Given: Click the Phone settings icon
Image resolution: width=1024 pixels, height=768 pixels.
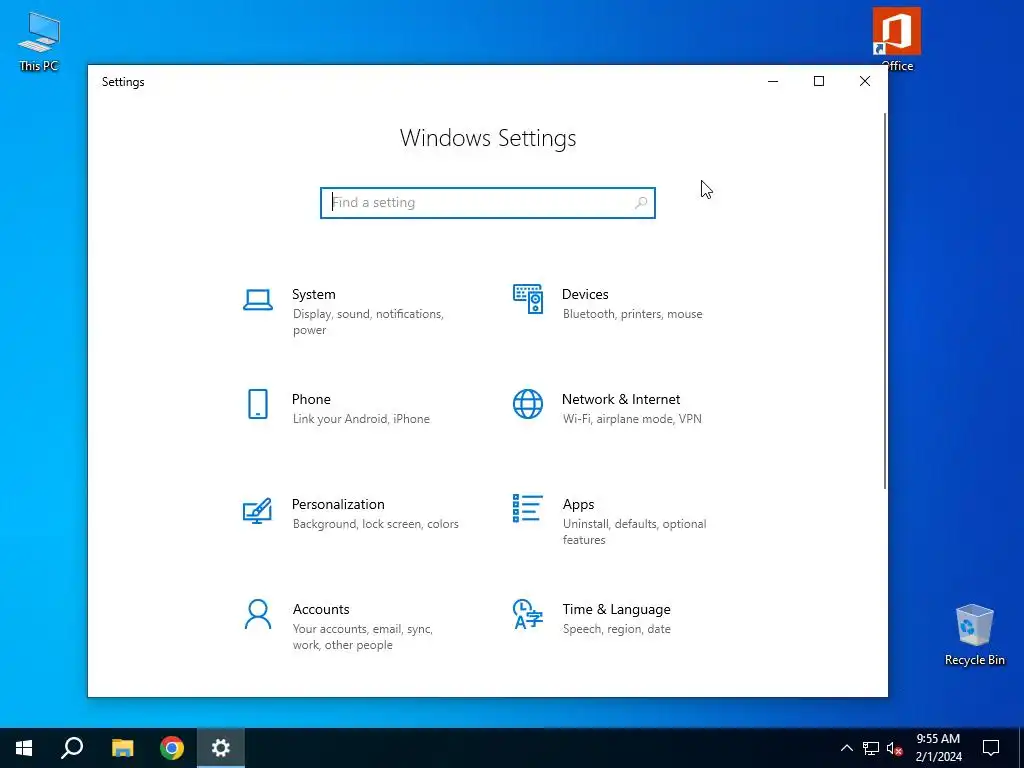Looking at the screenshot, I should click(x=257, y=404).
